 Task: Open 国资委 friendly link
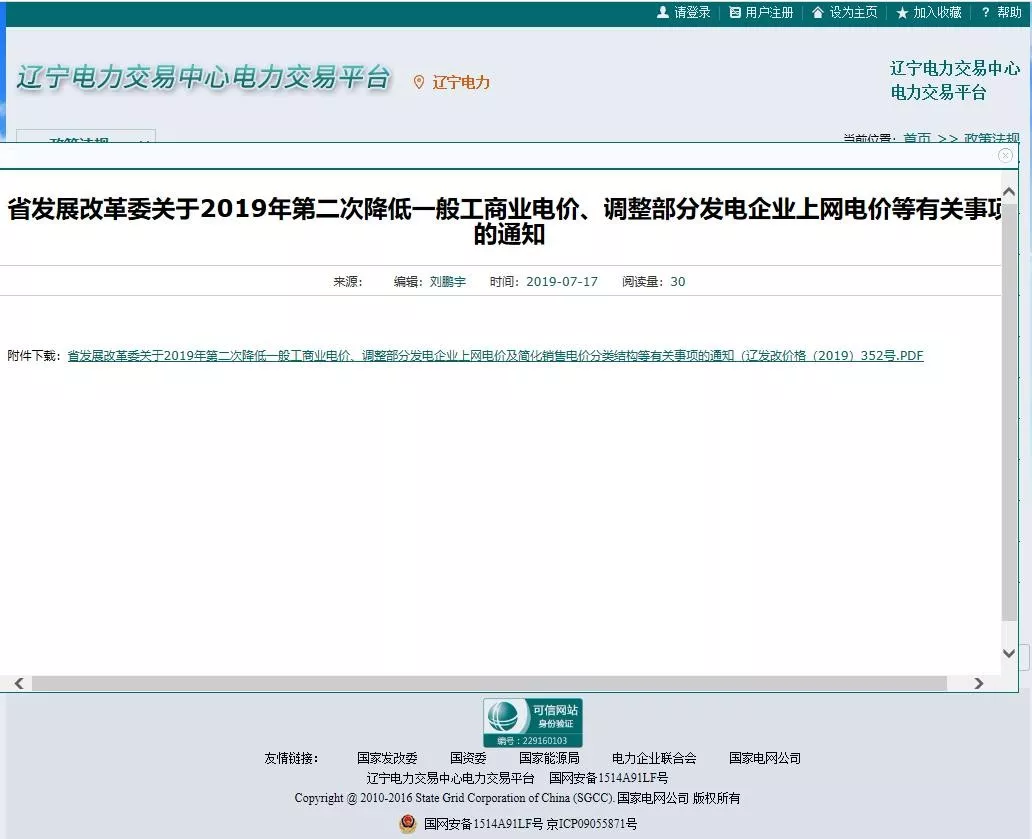(468, 758)
